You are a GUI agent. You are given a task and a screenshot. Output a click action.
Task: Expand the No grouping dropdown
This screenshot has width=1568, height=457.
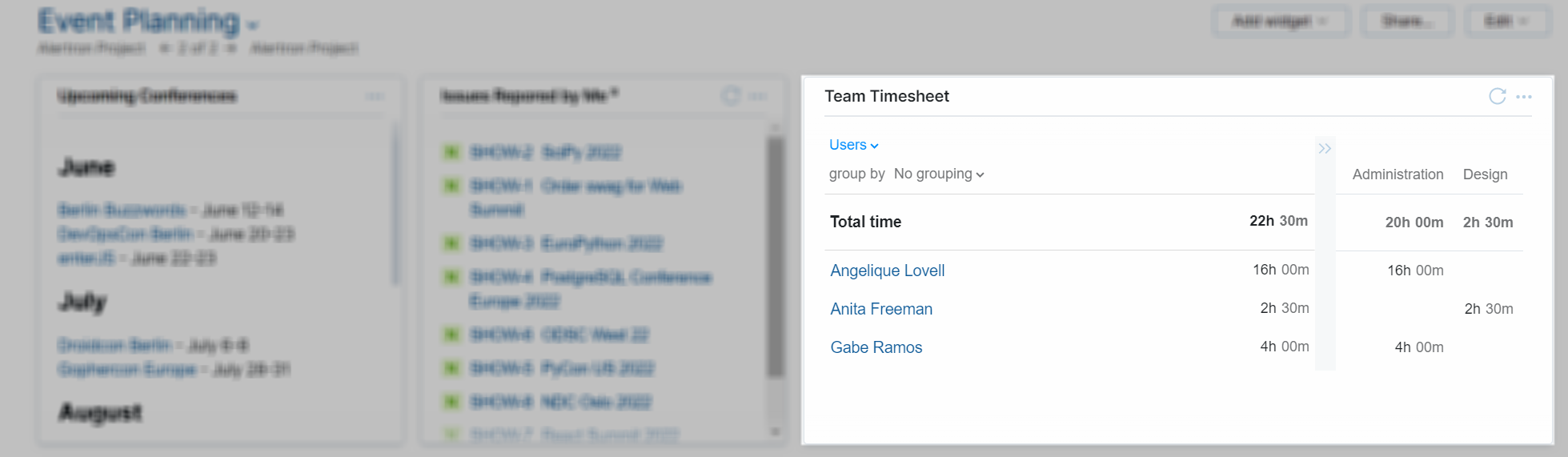(939, 174)
